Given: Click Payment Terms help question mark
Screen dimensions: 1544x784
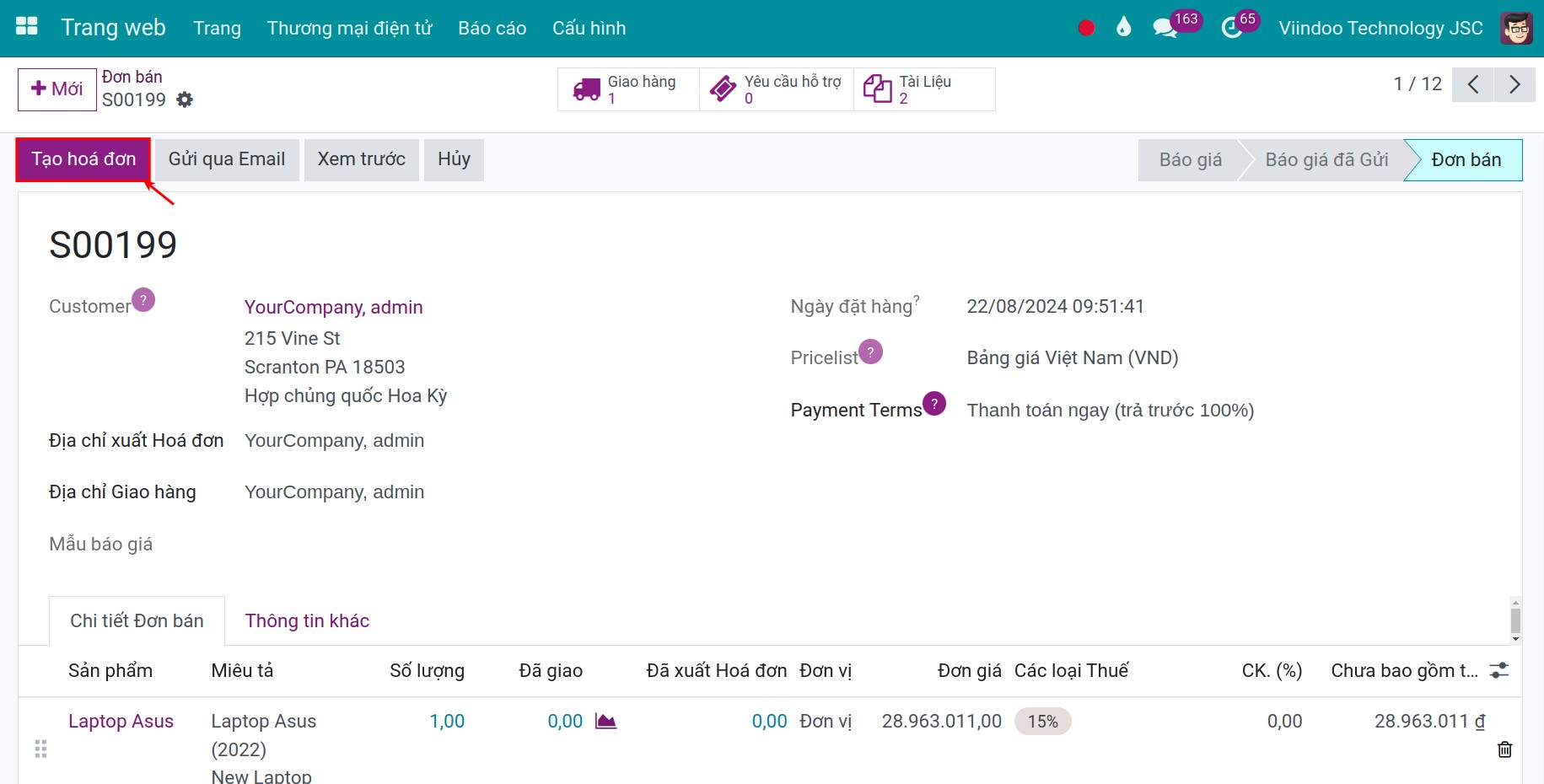Looking at the screenshot, I should coord(934,404).
